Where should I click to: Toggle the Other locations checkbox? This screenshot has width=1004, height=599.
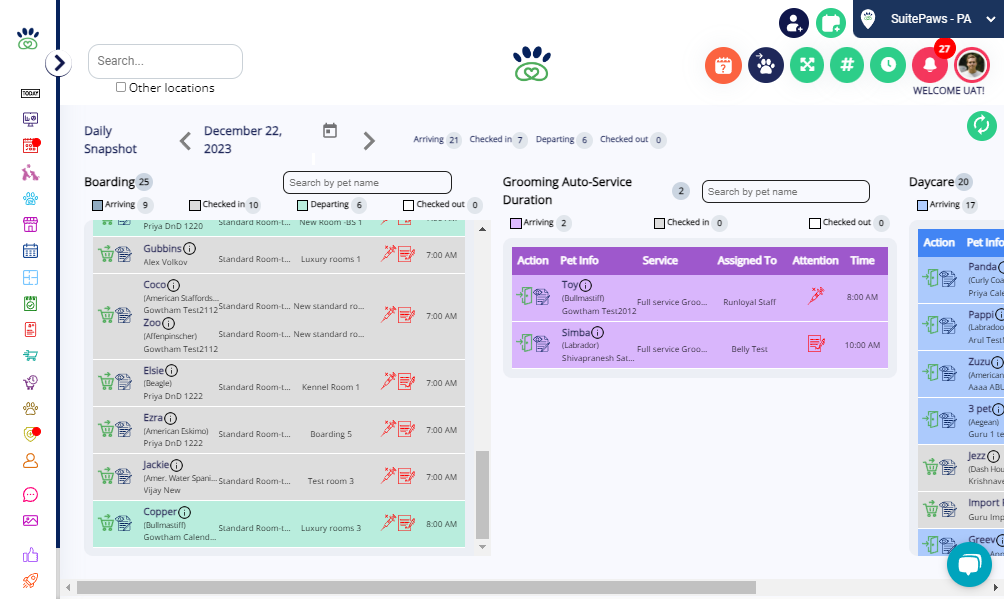click(120, 87)
